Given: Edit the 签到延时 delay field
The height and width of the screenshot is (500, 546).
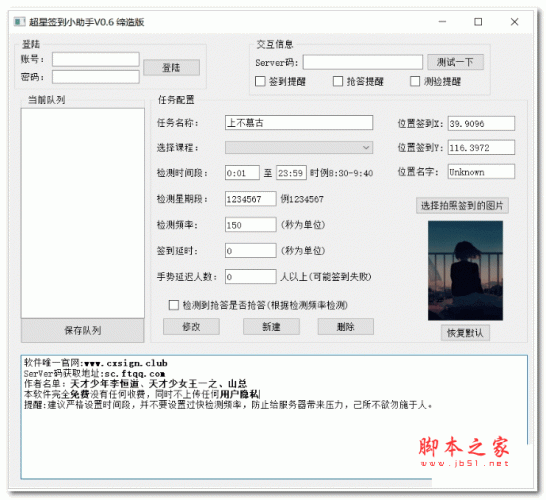Looking at the screenshot, I should pos(250,251).
